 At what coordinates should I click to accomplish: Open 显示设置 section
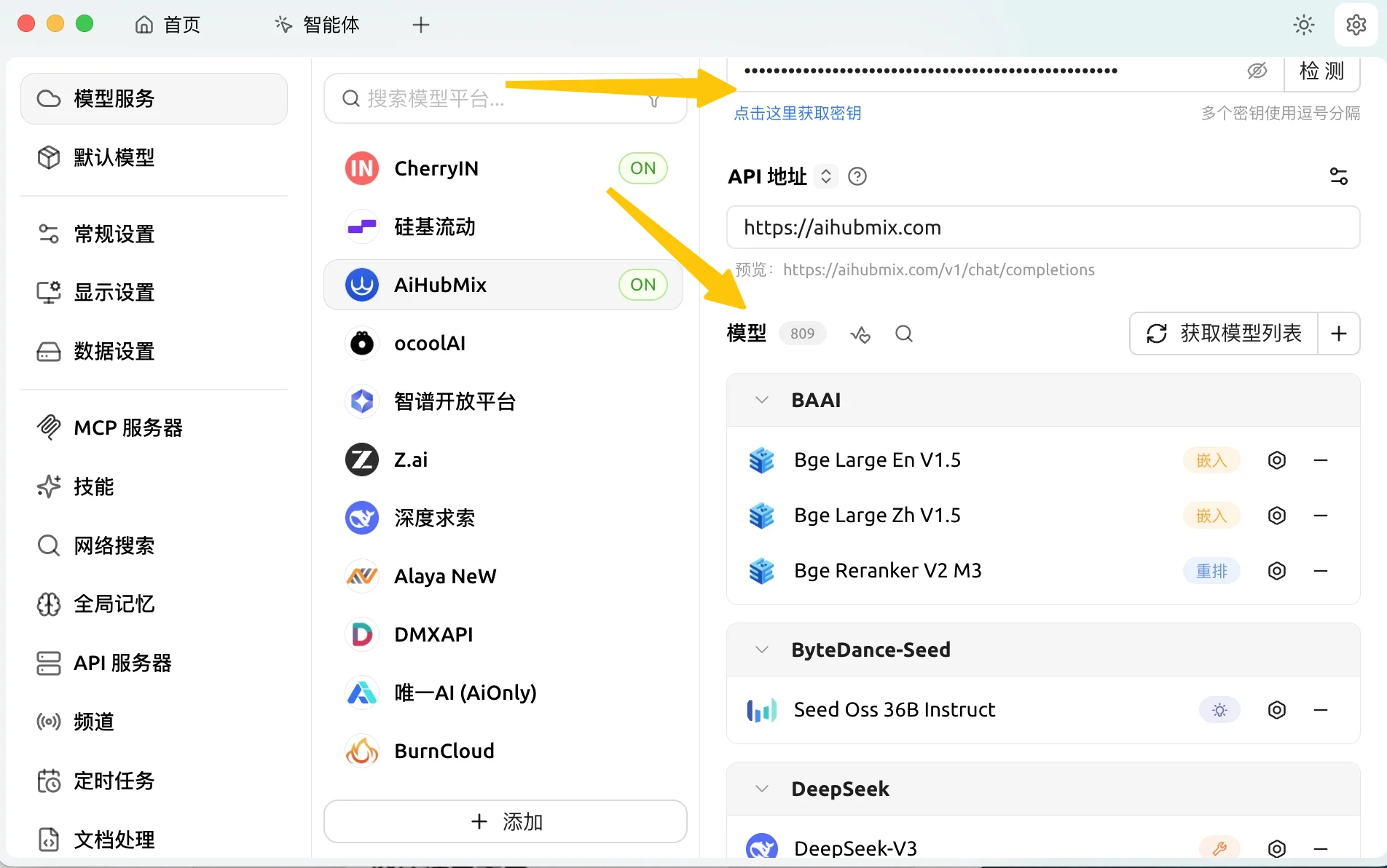(154, 293)
